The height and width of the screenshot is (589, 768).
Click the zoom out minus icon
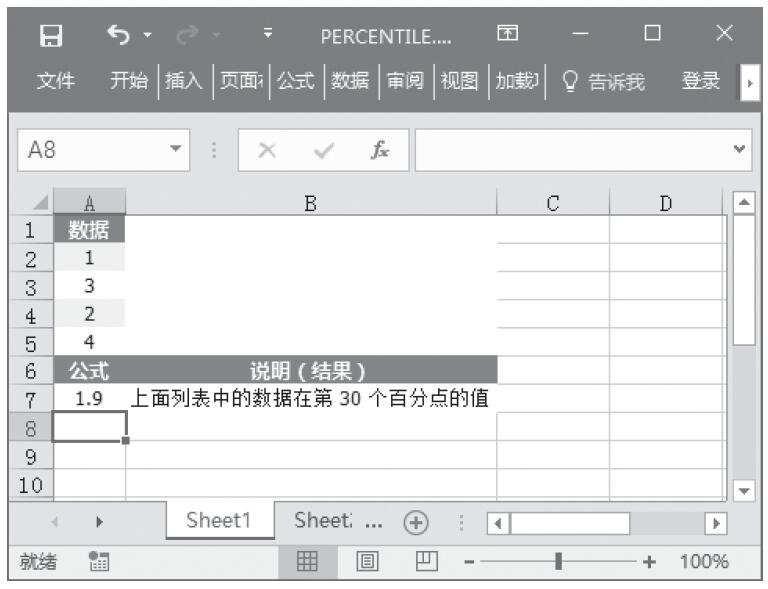(x=469, y=562)
